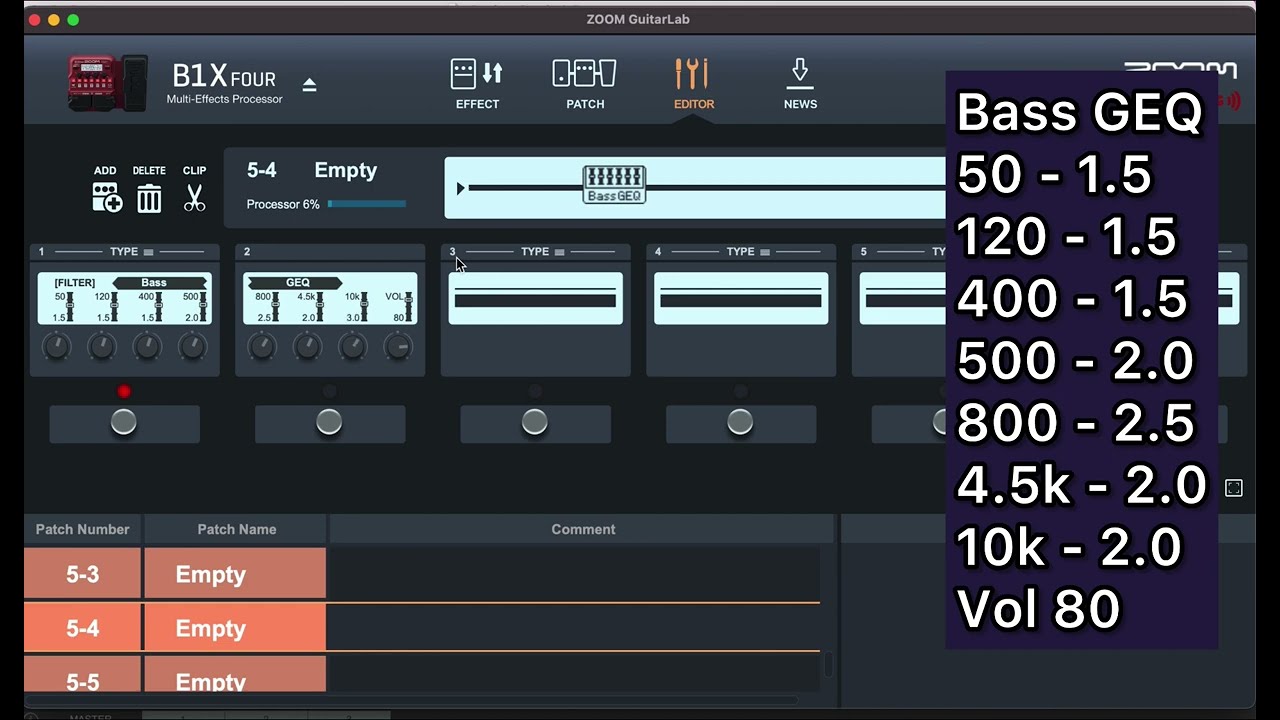Click the 400 Hz band slider
The height and width of the screenshot is (720, 1280).
(x=158, y=305)
